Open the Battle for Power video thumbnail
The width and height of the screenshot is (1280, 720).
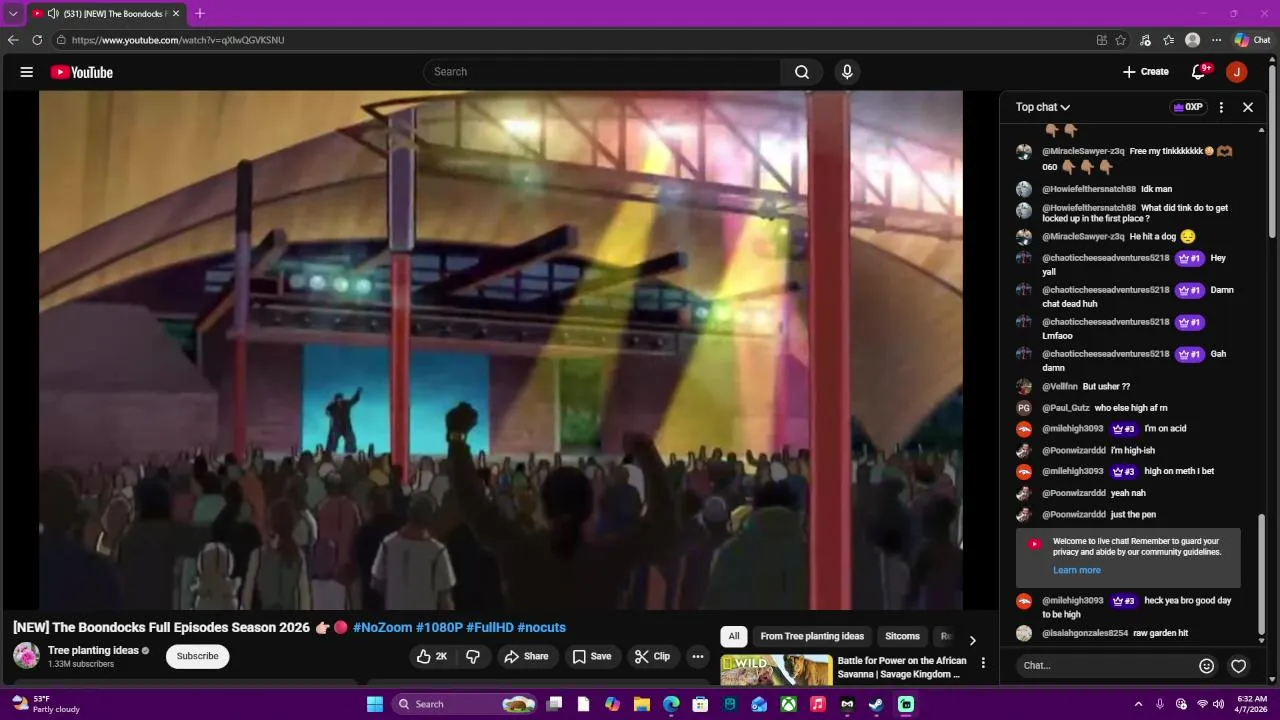click(x=776, y=670)
